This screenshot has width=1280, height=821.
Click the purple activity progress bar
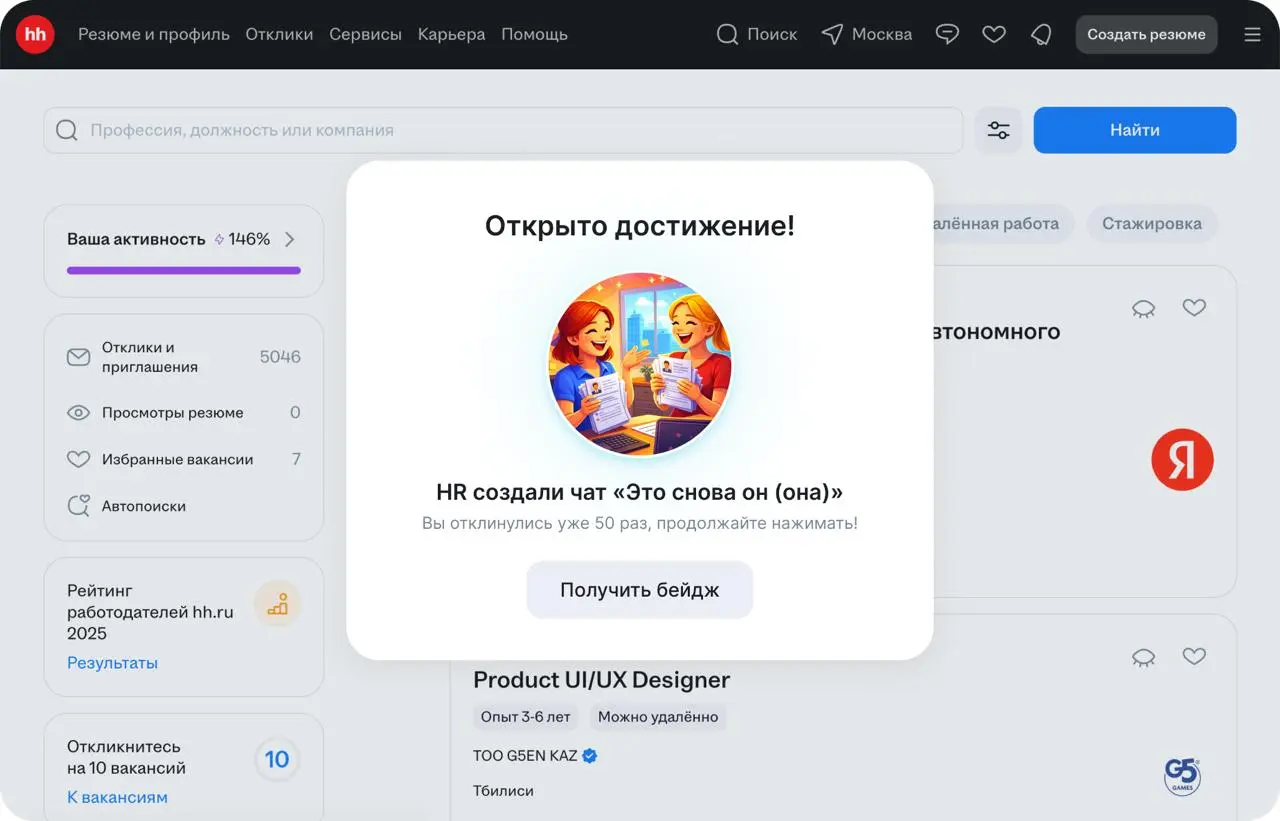pyautogui.click(x=184, y=270)
